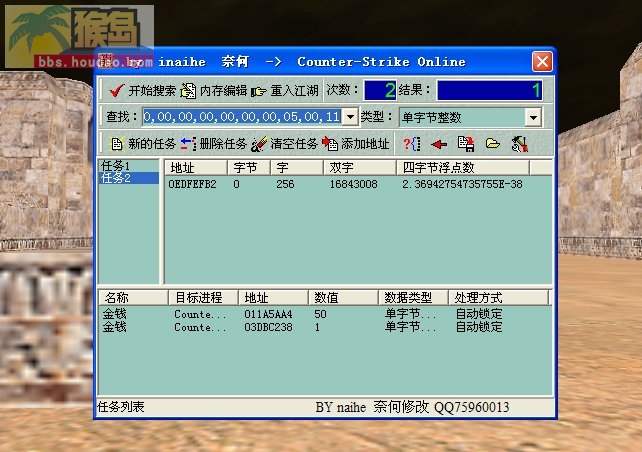Click 重入江湖 reset button
Screen dimensions: 642x452
[285, 90]
